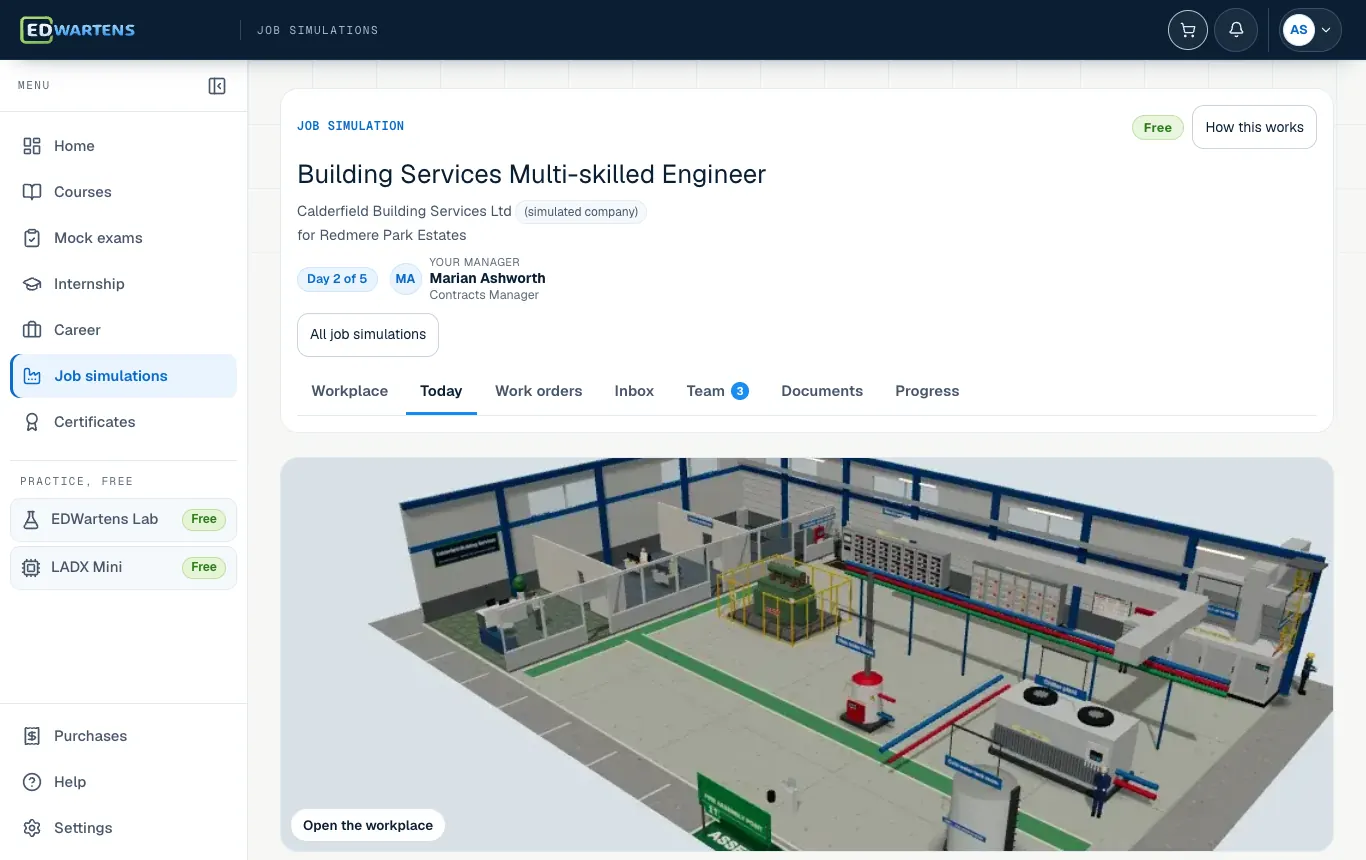
Task: Click the EDWartens logo
Action: click(78, 30)
